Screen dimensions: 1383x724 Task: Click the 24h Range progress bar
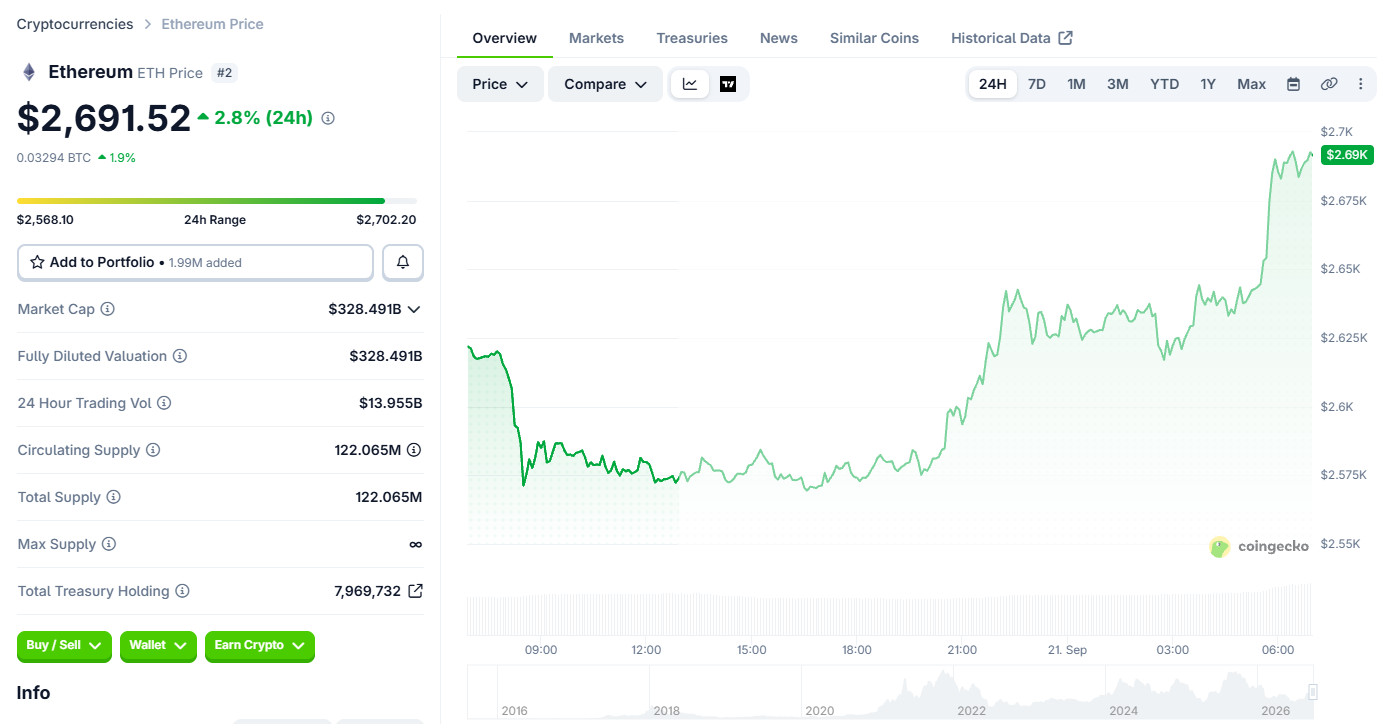pos(217,201)
